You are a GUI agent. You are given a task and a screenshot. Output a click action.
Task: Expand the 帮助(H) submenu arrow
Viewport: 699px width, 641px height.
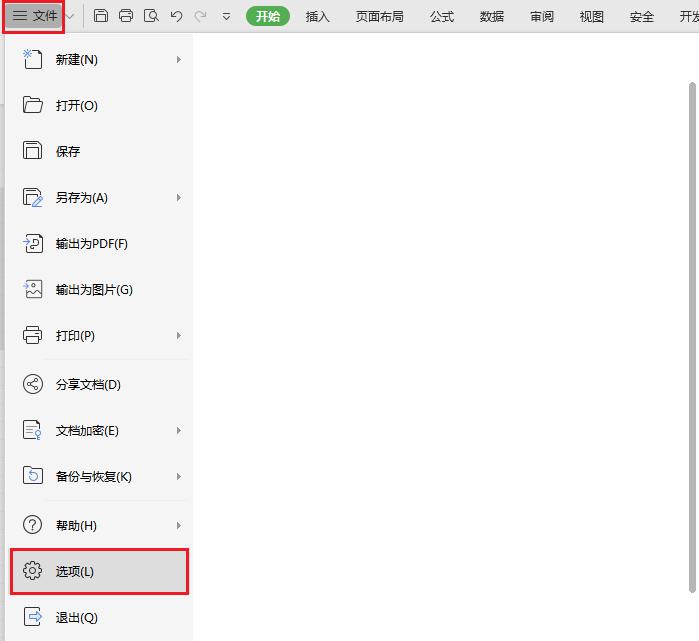point(178,525)
